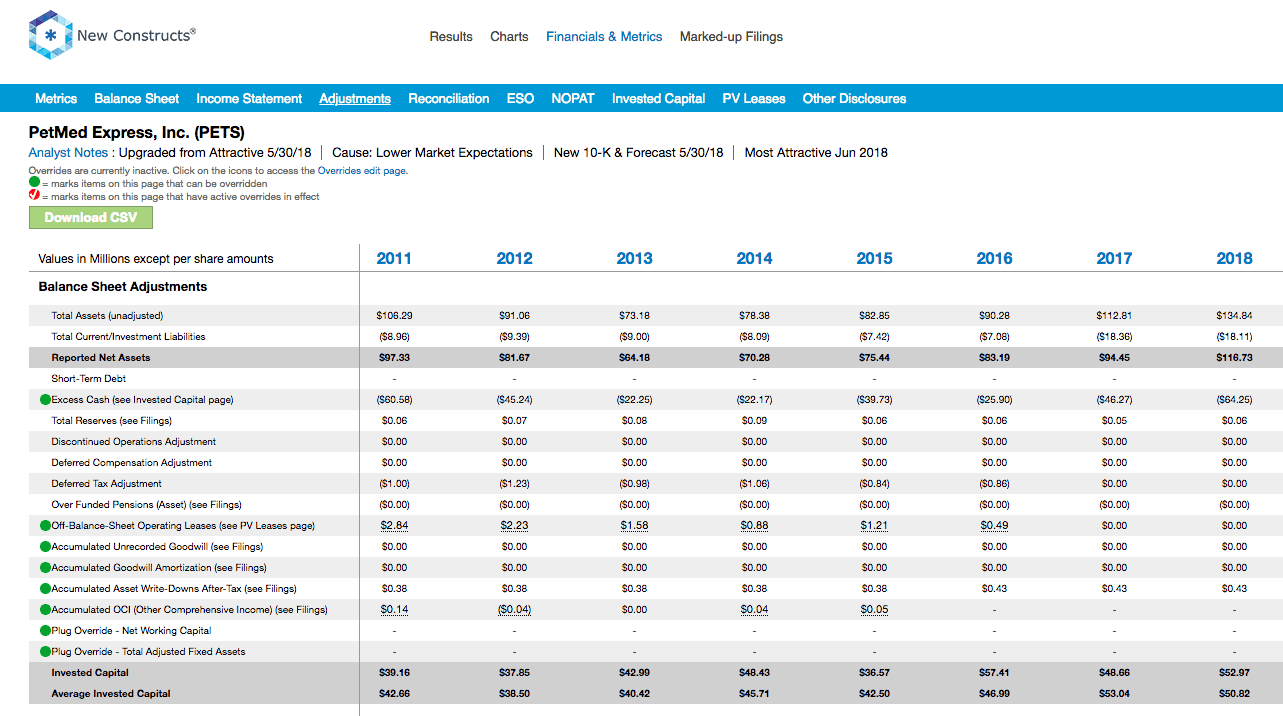Switch to the Income Statement tab
Screen dimensions: 1283x716
tap(249, 98)
